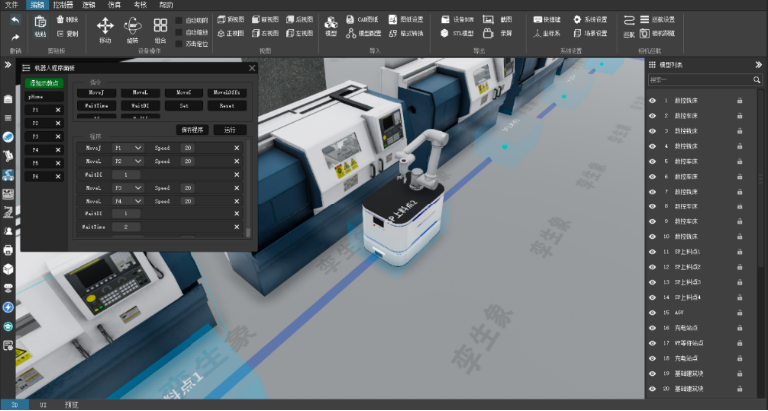Click the 运行 run button
This screenshot has height=411, width=768.
[230, 130]
